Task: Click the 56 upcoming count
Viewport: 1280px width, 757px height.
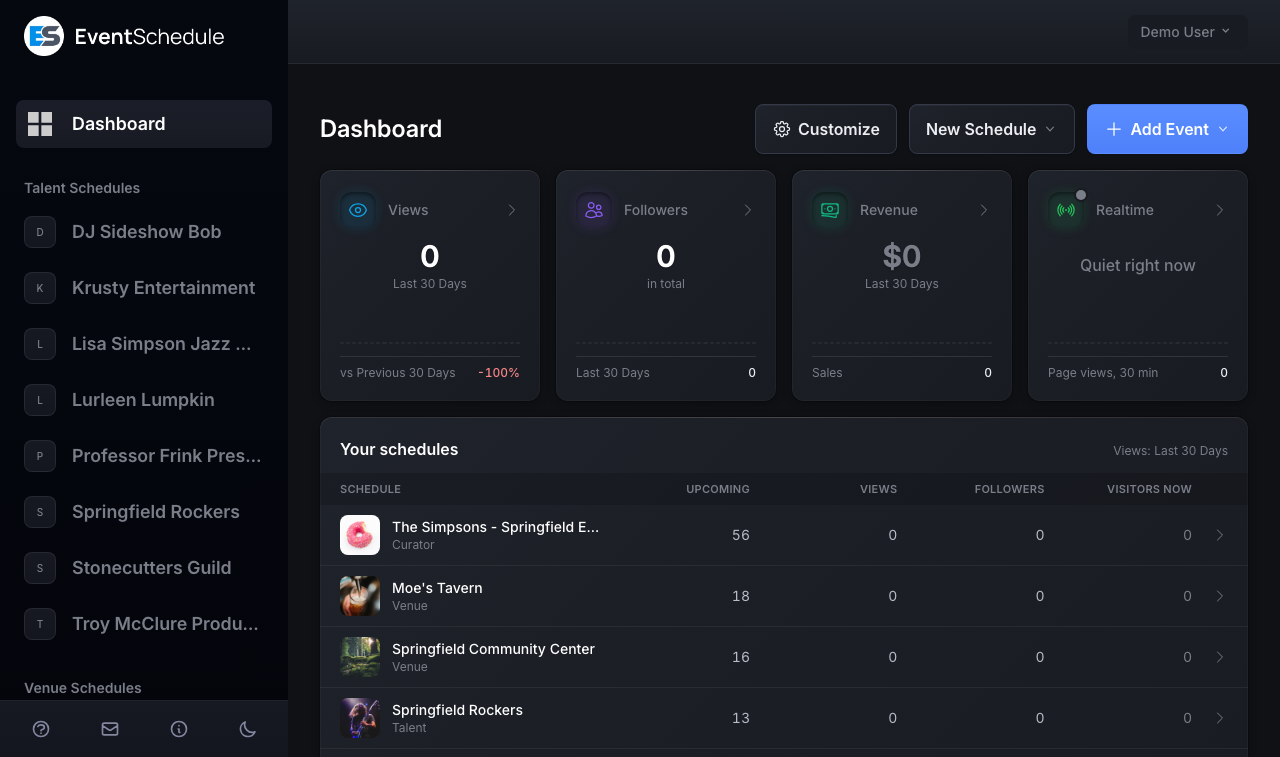Action: click(741, 535)
